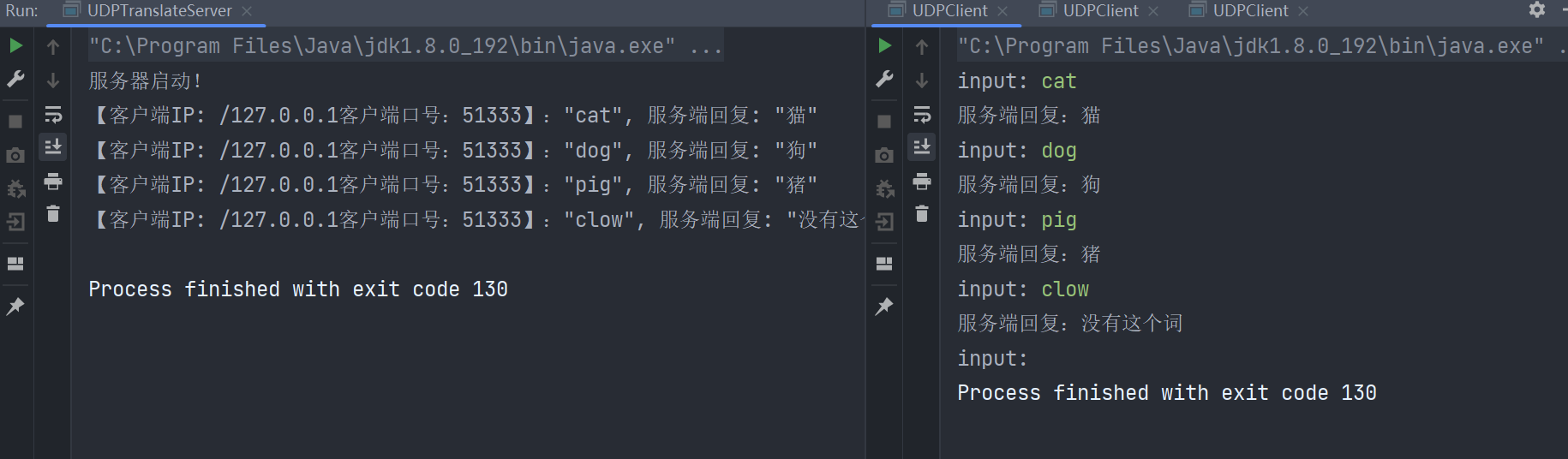
Task: Open run panel settings gear menu
Action: point(1537,9)
